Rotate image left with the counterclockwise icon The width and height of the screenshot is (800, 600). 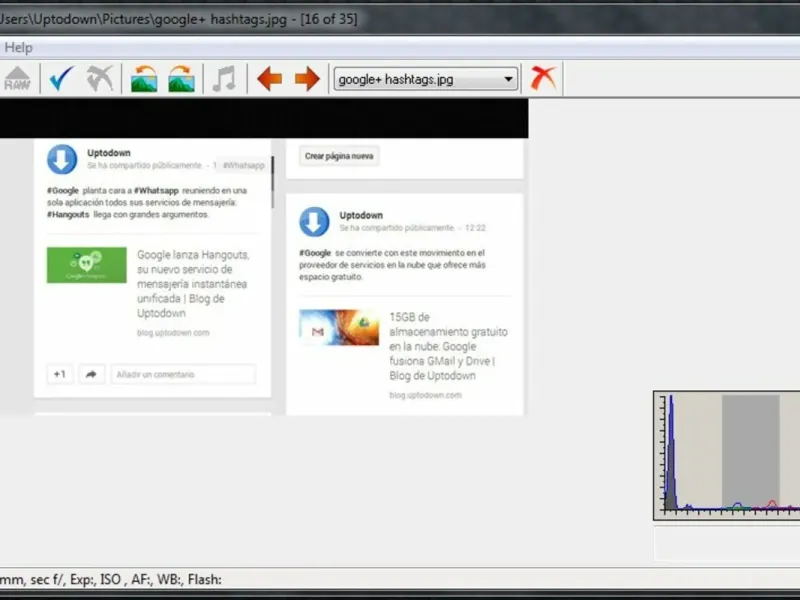click(144, 79)
